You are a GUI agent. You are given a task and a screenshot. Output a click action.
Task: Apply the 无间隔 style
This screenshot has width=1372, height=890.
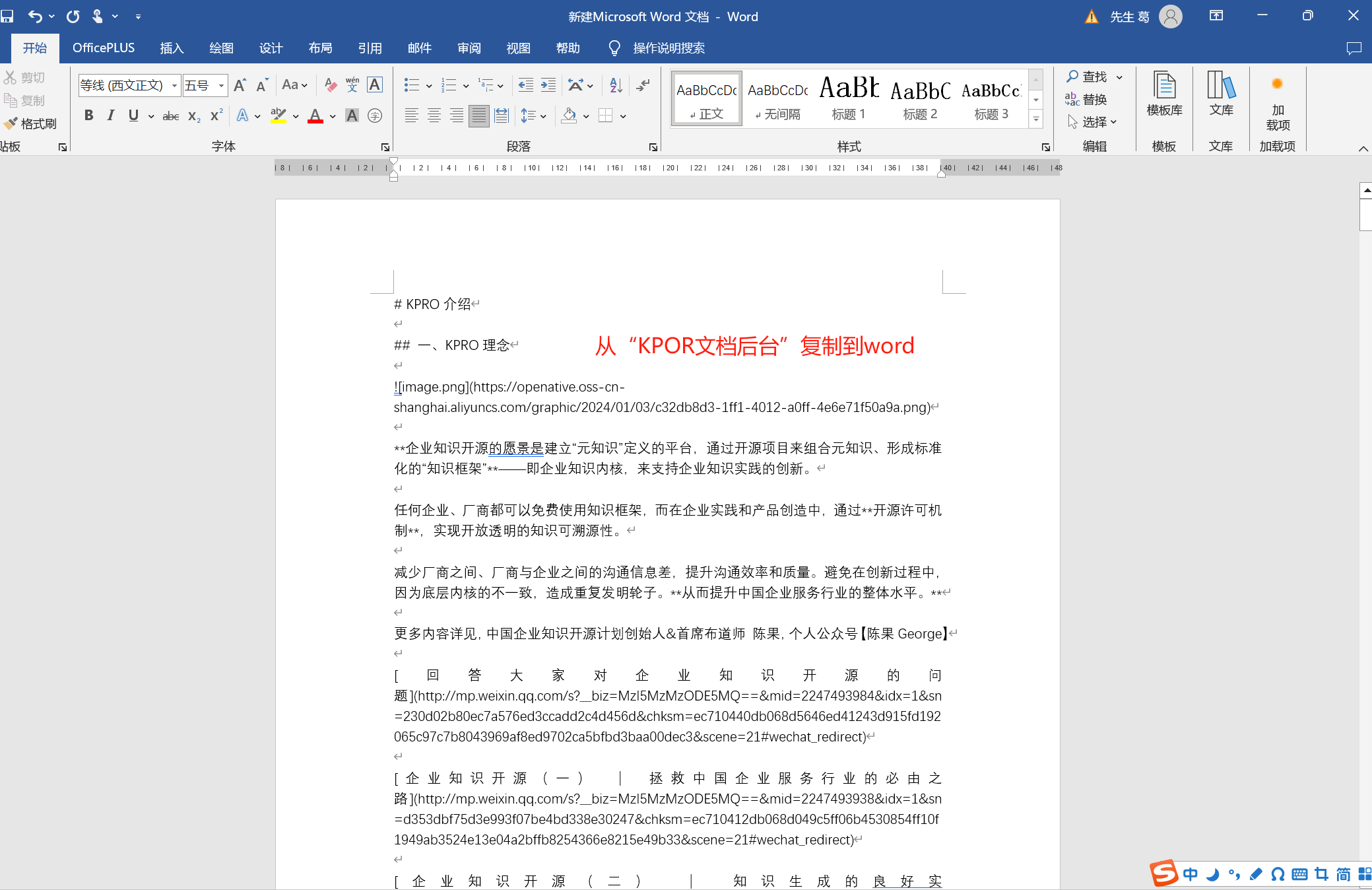pyautogui.click(x=778, y=98)
